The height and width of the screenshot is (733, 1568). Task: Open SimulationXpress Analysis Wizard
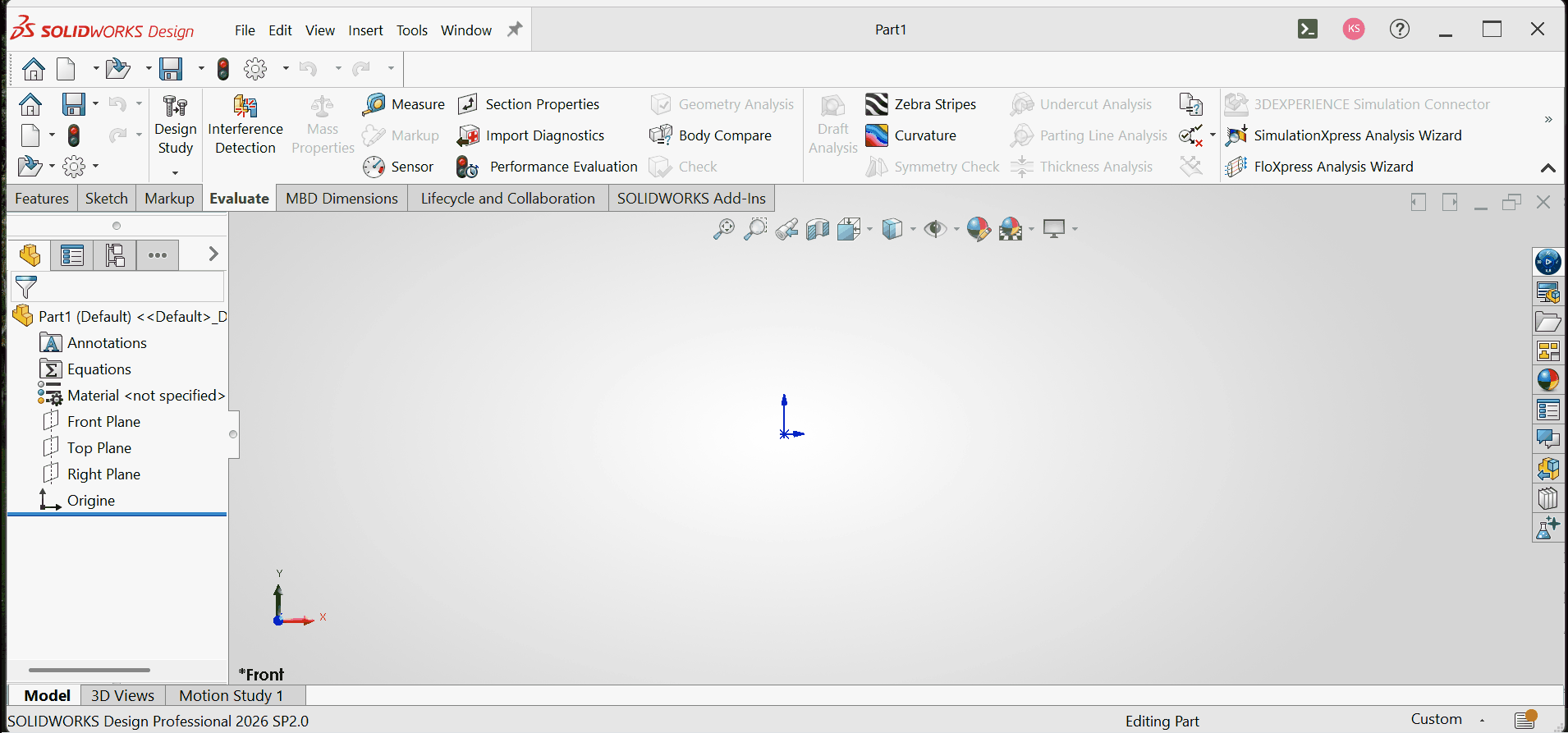tap(1343, 135)
